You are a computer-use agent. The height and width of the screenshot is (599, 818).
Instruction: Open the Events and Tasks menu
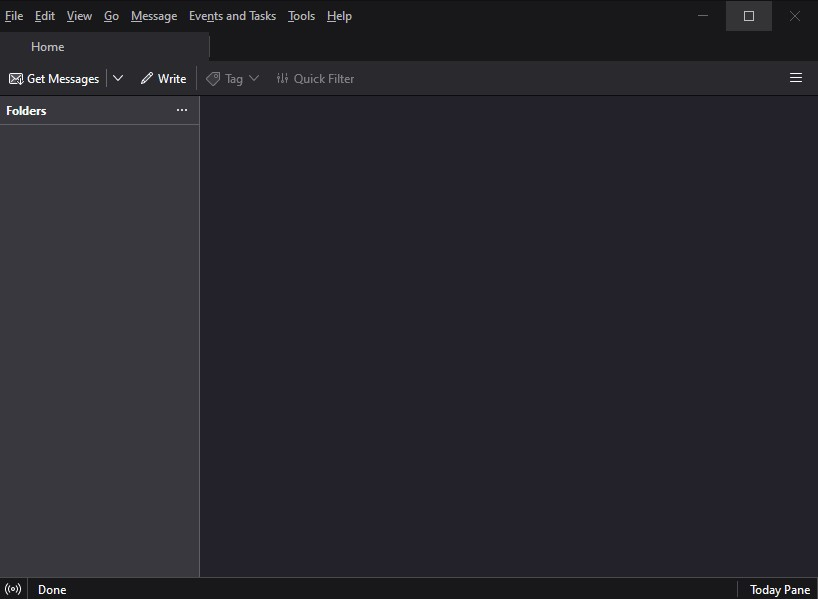click(x=232, y=16)
